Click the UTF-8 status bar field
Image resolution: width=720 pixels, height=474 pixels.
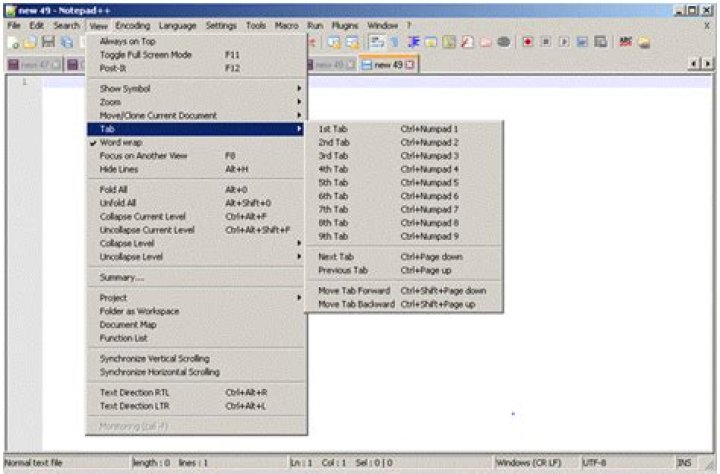click(x=626, y=463)
